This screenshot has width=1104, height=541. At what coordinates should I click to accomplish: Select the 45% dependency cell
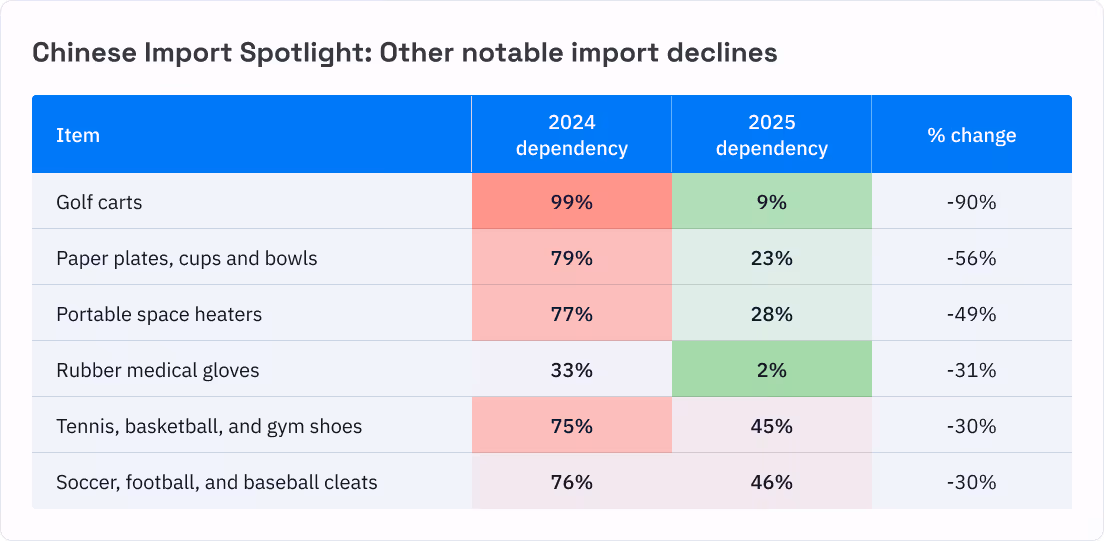[x=771, y=425]
